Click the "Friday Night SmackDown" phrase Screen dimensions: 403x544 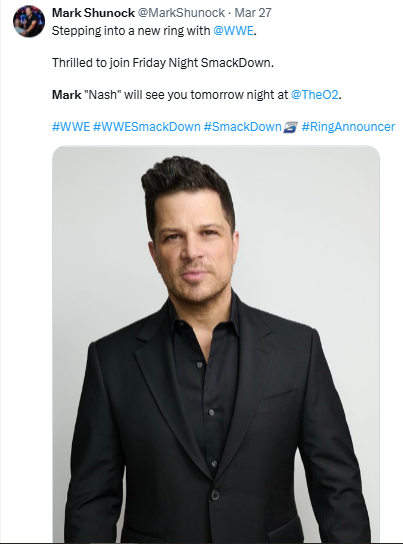point(202,63)
